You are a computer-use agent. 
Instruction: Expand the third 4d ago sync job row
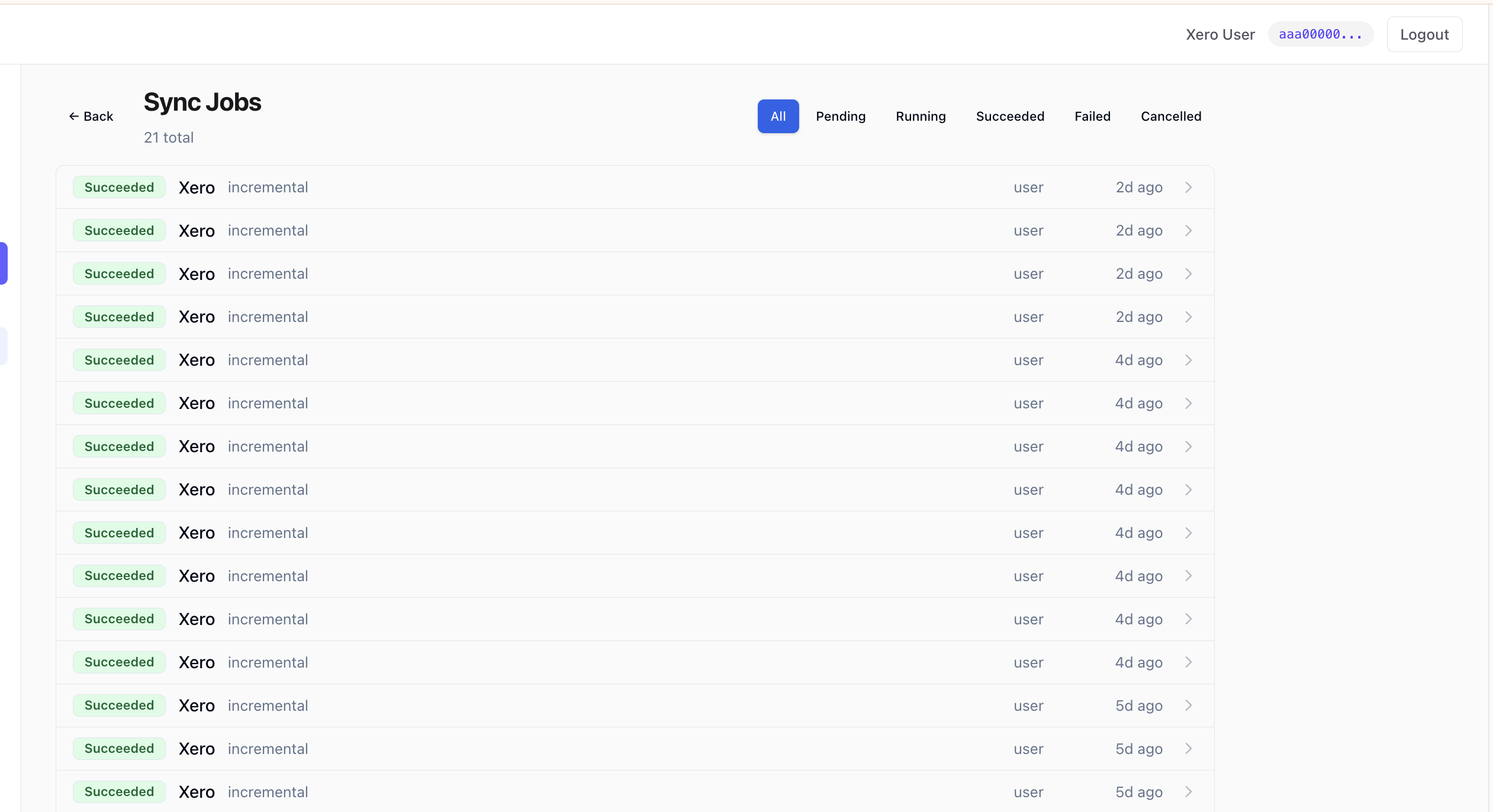coord(1189,446)
